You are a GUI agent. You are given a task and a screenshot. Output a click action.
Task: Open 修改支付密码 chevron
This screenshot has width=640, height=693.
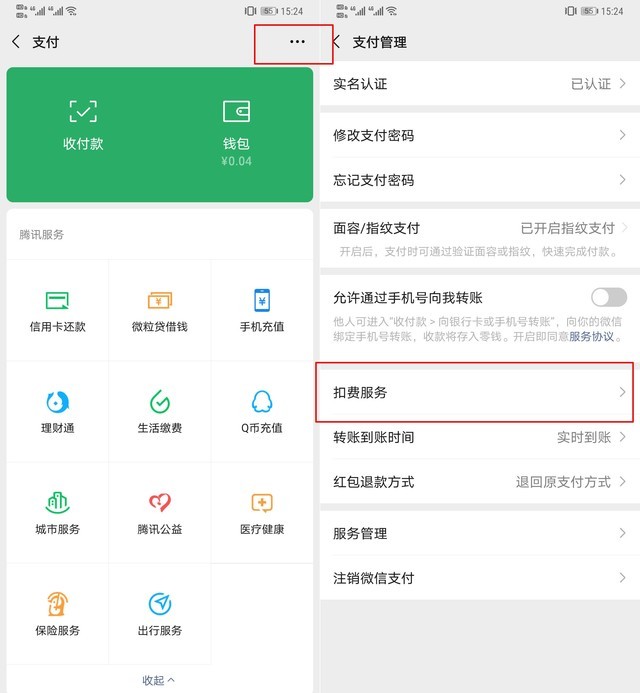(x=622, y=135)
